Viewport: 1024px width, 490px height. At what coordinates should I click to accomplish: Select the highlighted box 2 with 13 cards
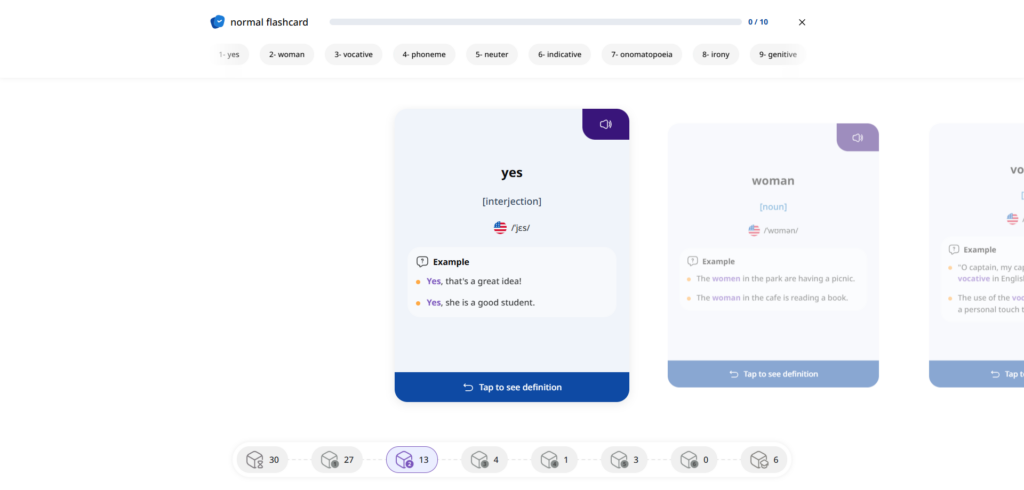(x=412, y=460)
